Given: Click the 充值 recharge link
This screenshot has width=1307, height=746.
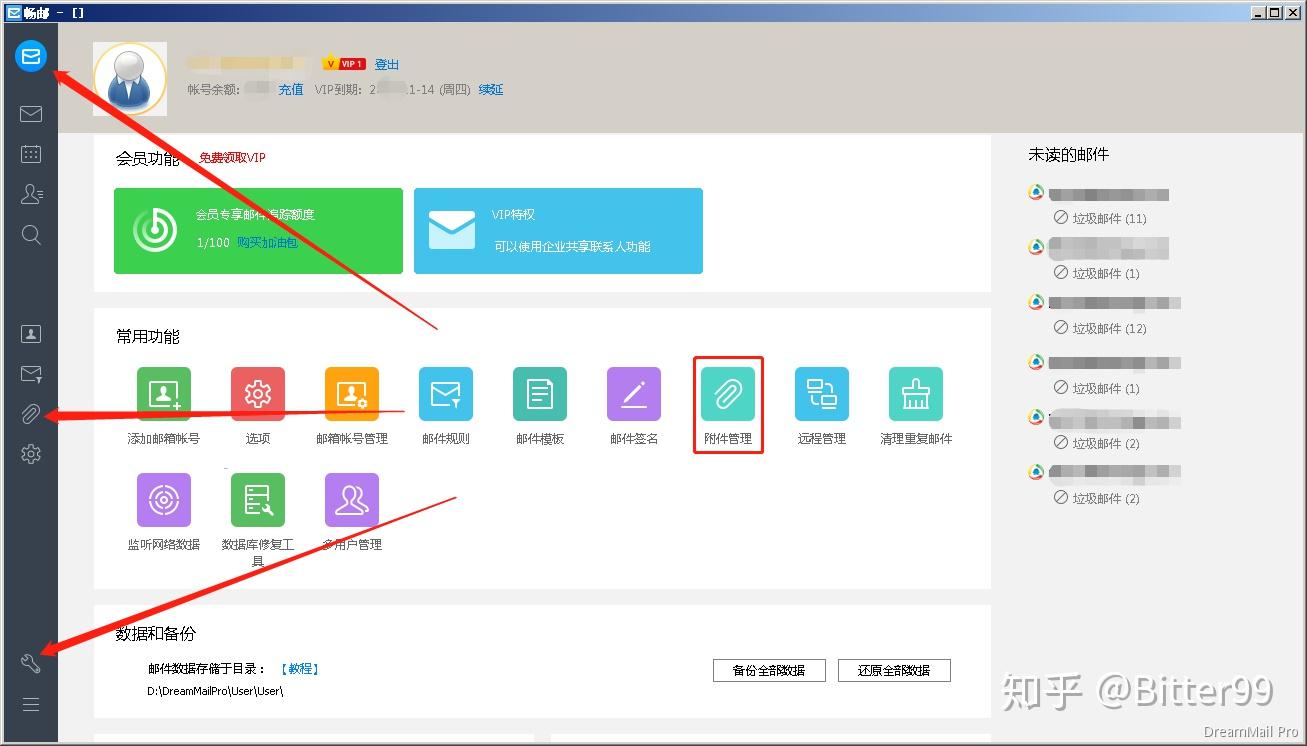Looking at the screenshot, I should point(291,89).
